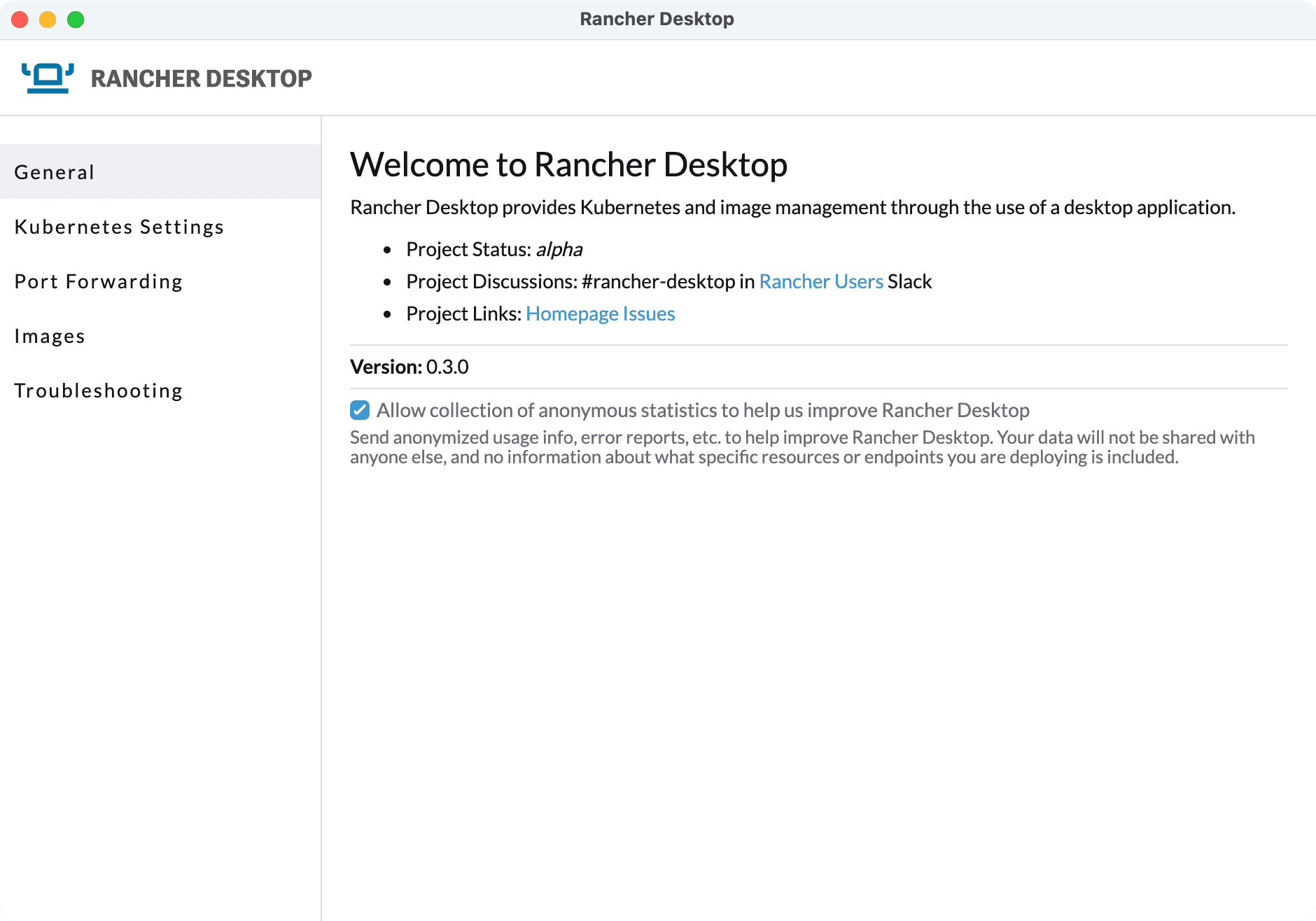Click the version number 0.3.0
Viewport: 1316px width, 921px height.
click(447, 367)
